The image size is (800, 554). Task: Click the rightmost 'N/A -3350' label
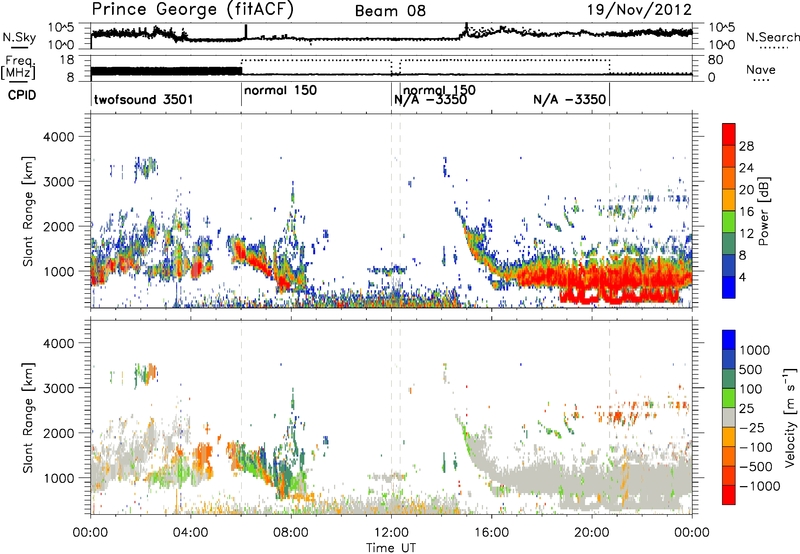570,99
